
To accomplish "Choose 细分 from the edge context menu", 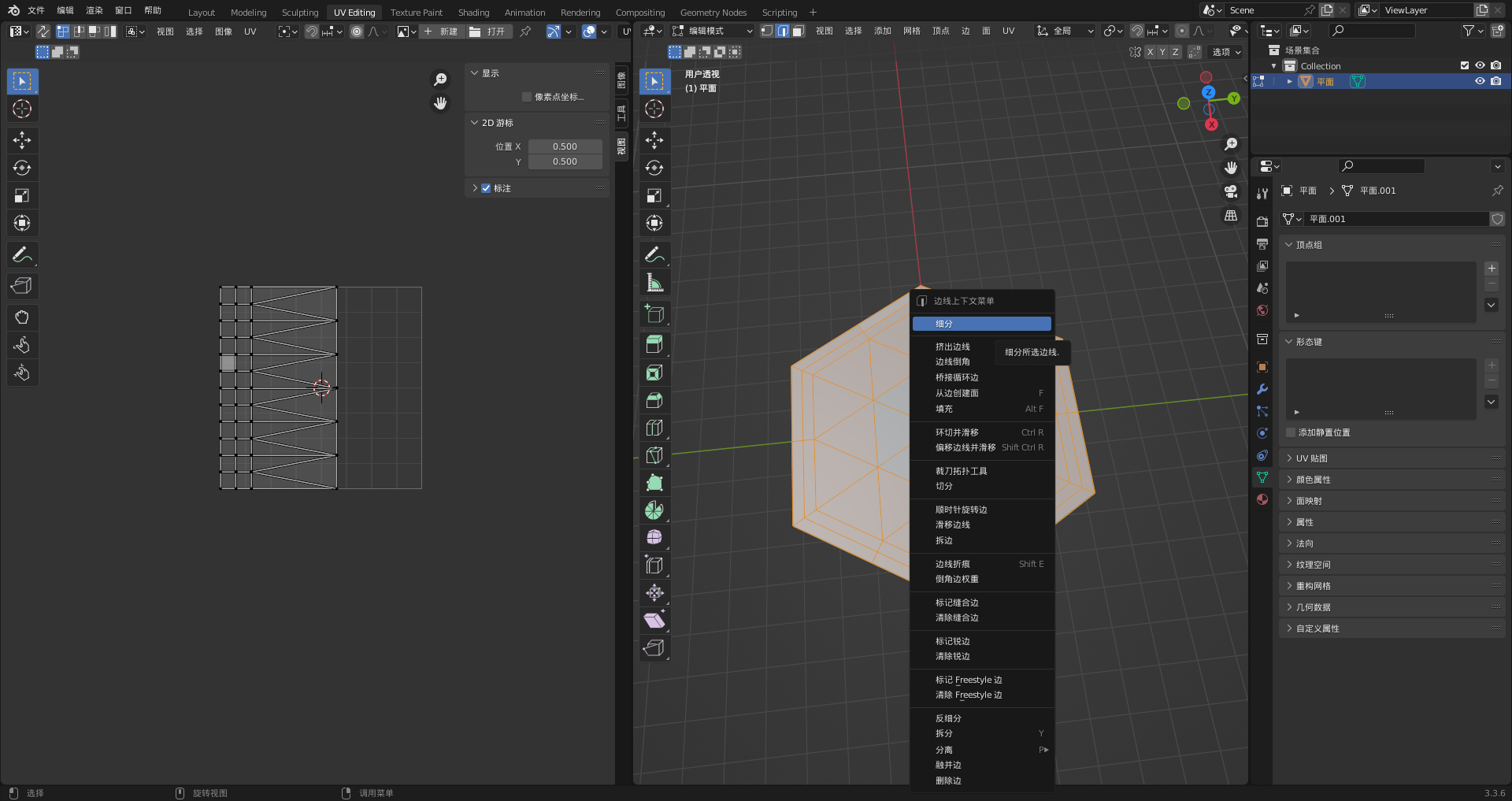I will (x=981, y=324).
